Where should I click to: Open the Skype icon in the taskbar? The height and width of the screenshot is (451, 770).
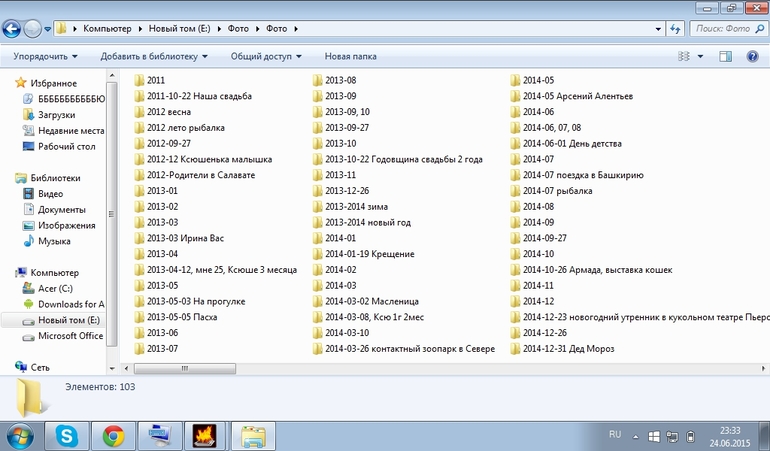point(68,436)
